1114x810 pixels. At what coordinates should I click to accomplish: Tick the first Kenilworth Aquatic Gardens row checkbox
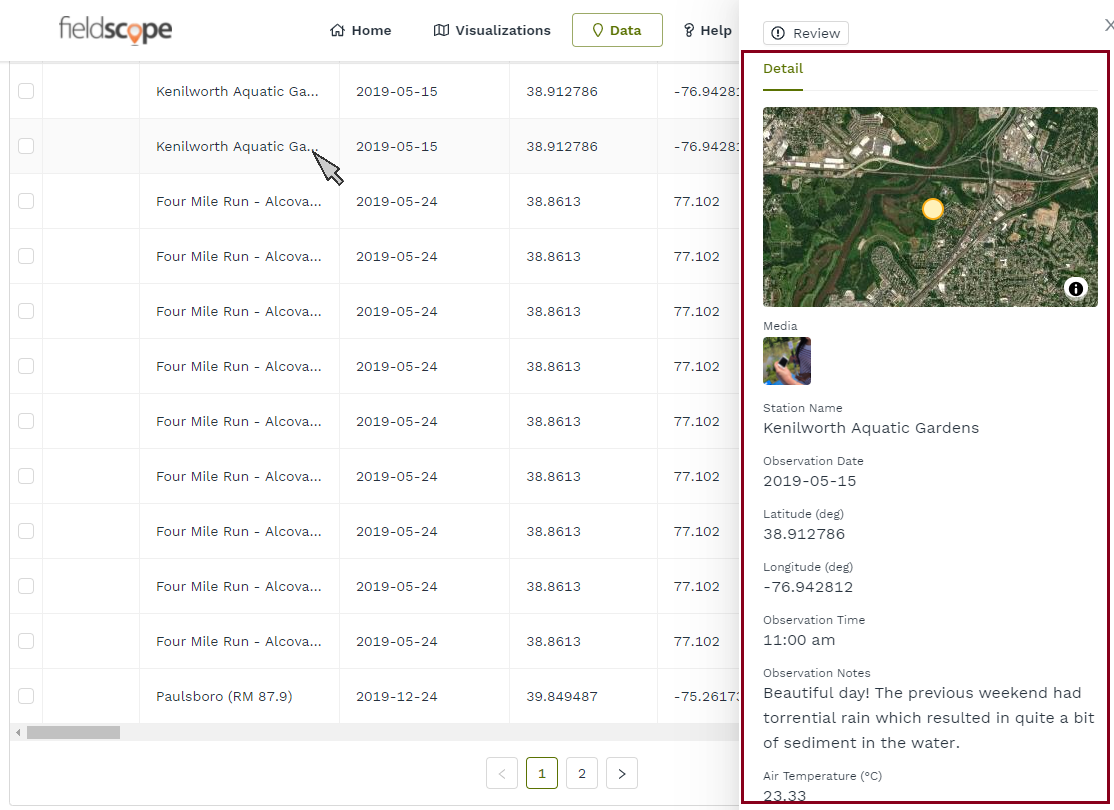(26, 91)
